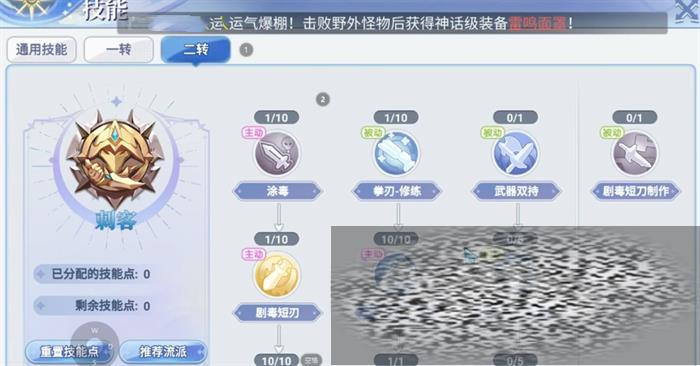Image resolution: width=700 pixels, height=366 pixels.
Task: Select the 剧毒短刀制作 skill icon
Action: click(635, 153)
